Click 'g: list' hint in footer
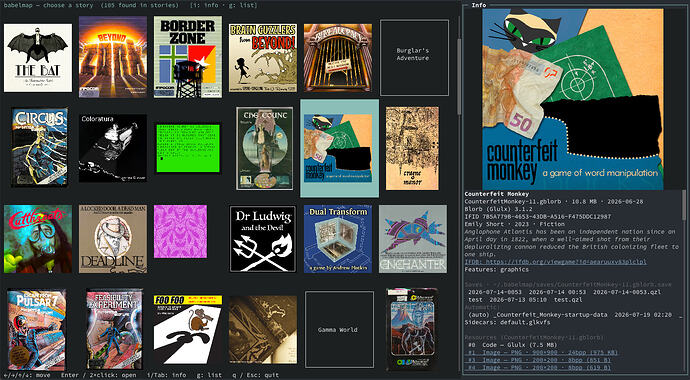The width and height of the screenshot is (690, 380). [x=209, y=375]
